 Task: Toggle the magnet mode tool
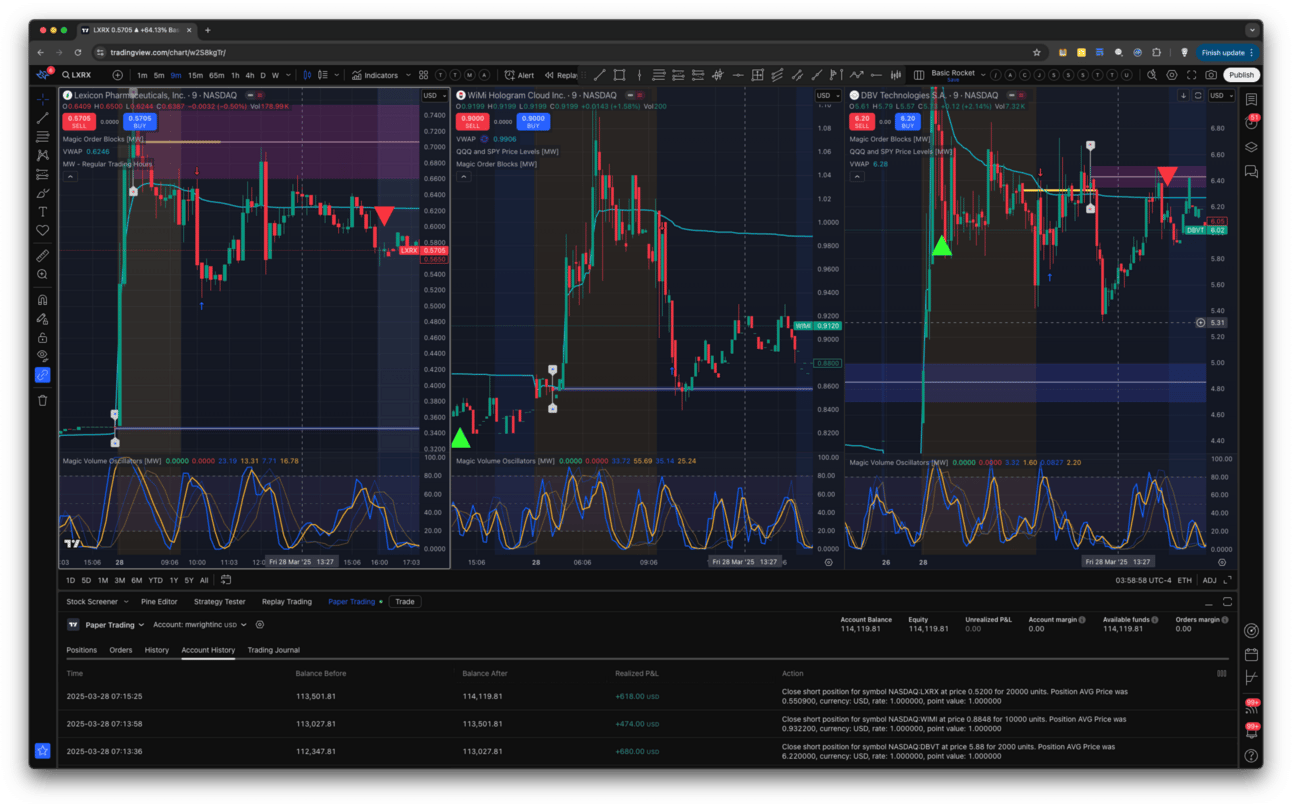pyautogui.click(x=42, y=300)
